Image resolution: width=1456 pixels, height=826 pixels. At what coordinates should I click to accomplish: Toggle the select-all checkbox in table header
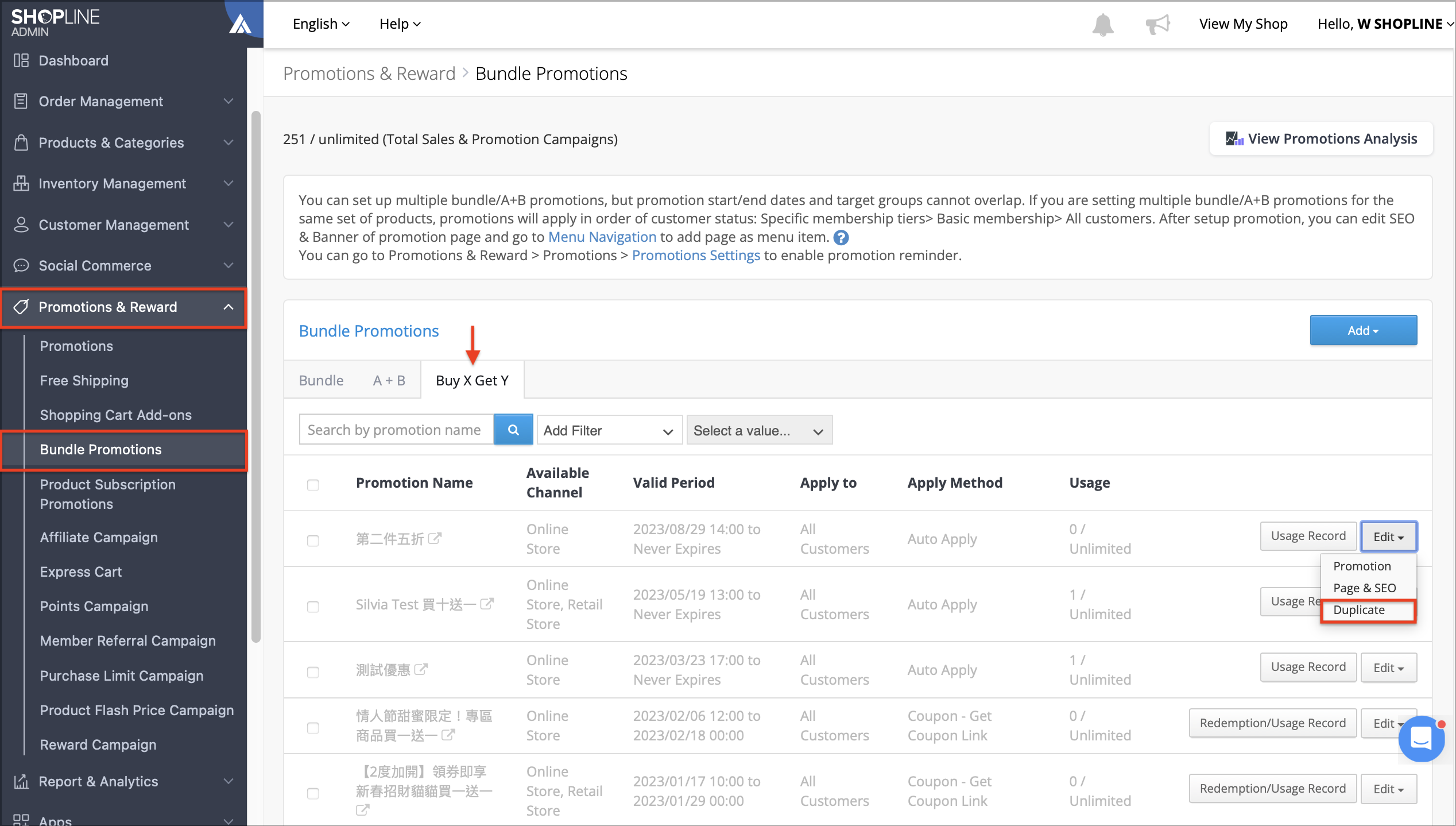[313, 485]
